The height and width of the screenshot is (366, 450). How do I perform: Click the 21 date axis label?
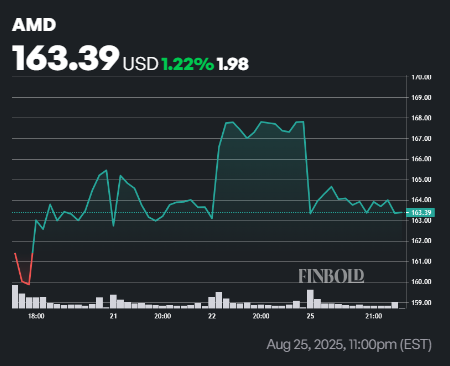coord(114,316)
